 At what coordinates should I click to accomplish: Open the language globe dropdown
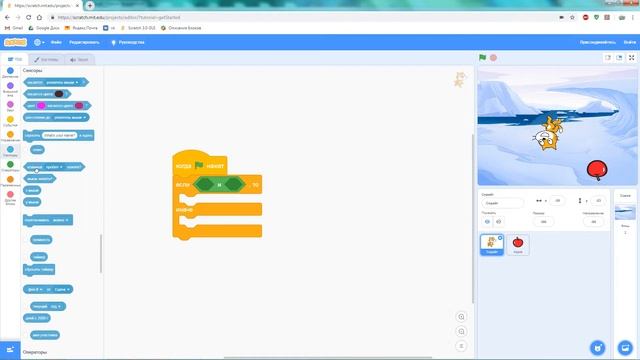(39, 42)
